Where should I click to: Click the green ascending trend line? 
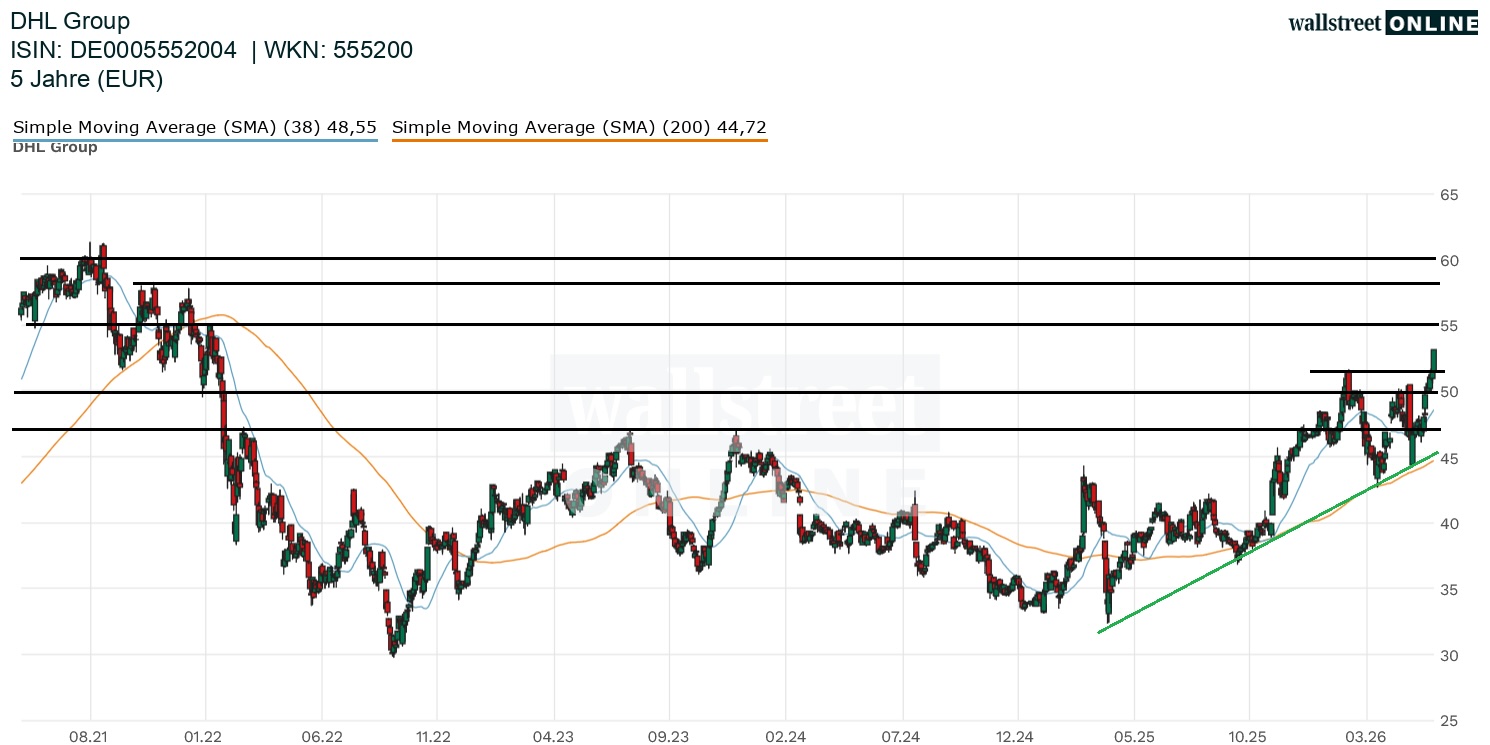point(1268,541)
